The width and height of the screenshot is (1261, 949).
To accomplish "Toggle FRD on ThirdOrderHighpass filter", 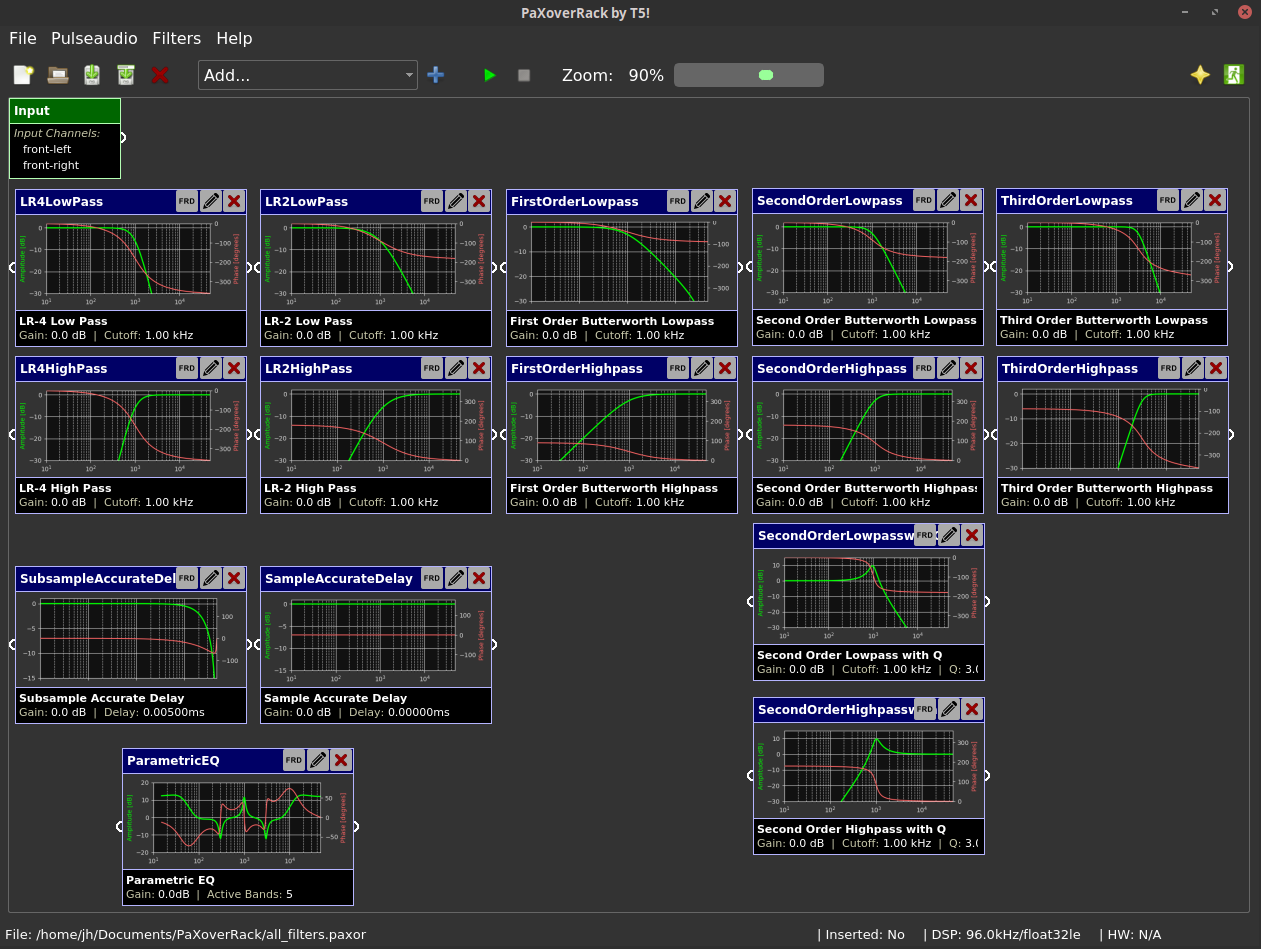I will click(1168, 368).
